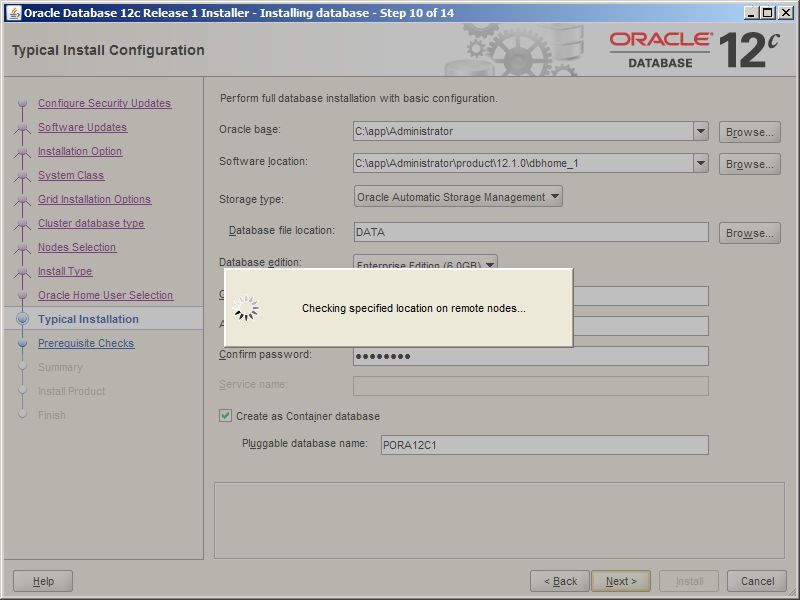The image size is (800, 600).
Task: Browse for the Software location folder
Action: pyautogui.click(x=749, y=164)
